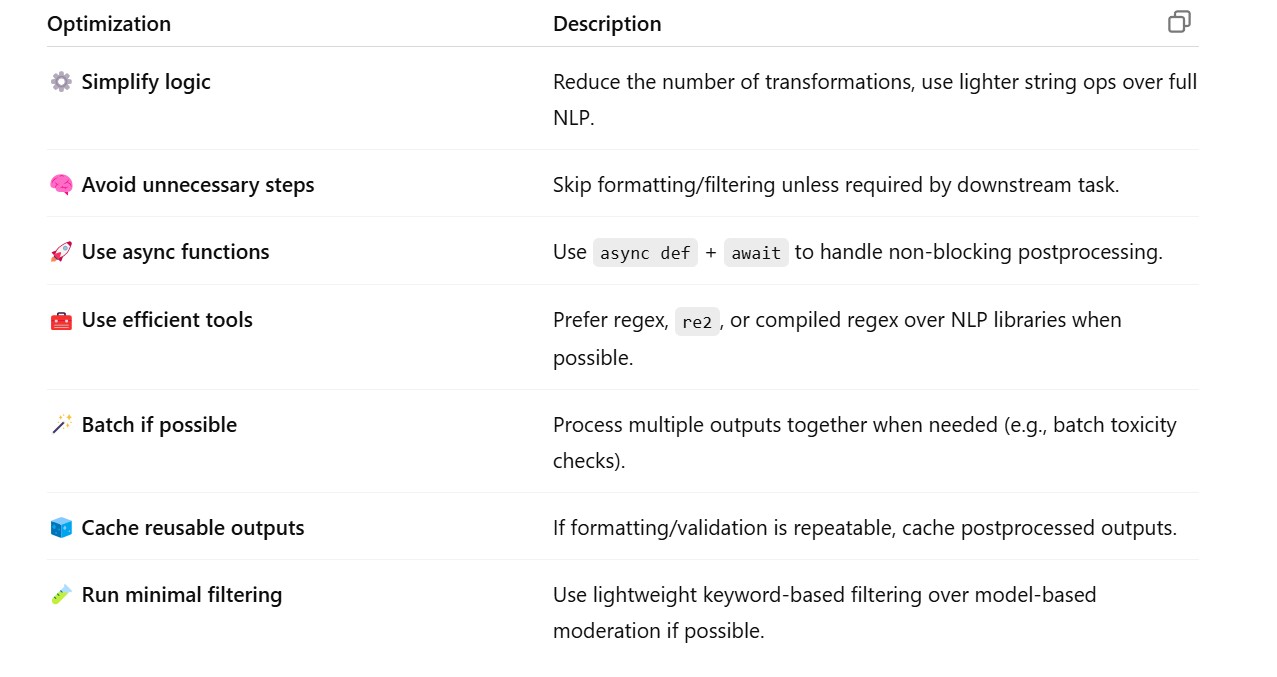The height and width of the screenshot is (677, 1277).
Task: Click the copy table icon
Action: tap(1179, 22)
